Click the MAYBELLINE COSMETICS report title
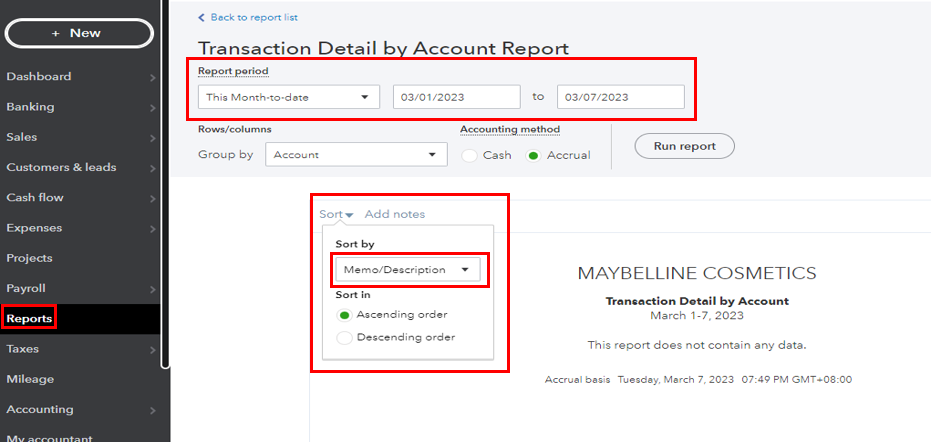This screenshot has width=931, height=442. pyautogui.click(x=696, y=273)
